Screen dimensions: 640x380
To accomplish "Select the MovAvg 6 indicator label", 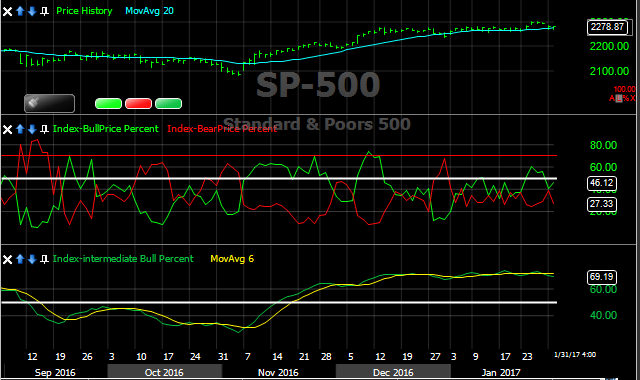I will [232, 259].
